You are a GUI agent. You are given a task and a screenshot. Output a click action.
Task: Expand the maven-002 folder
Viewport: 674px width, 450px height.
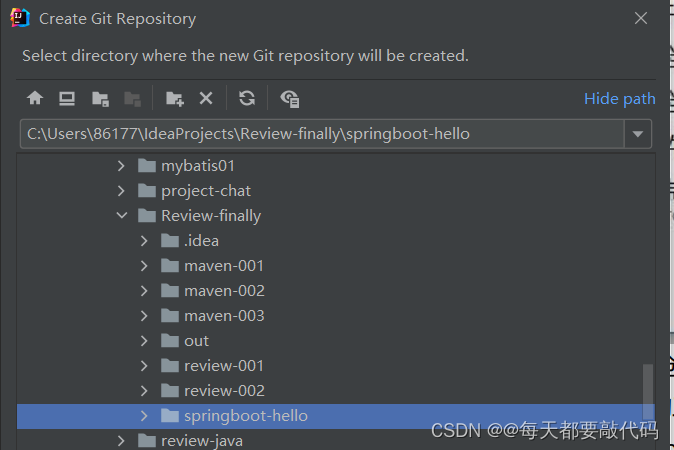click(144, 291)
